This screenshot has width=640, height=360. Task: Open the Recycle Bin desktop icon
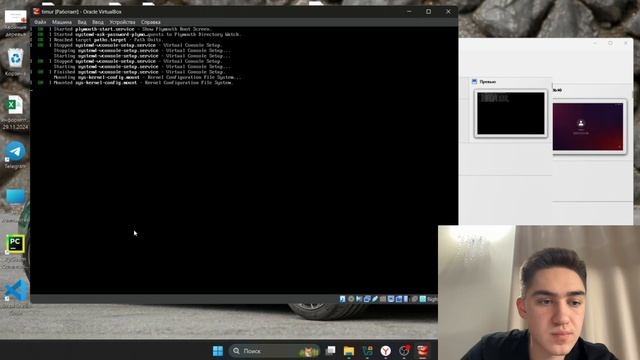(x=16, y=58)
